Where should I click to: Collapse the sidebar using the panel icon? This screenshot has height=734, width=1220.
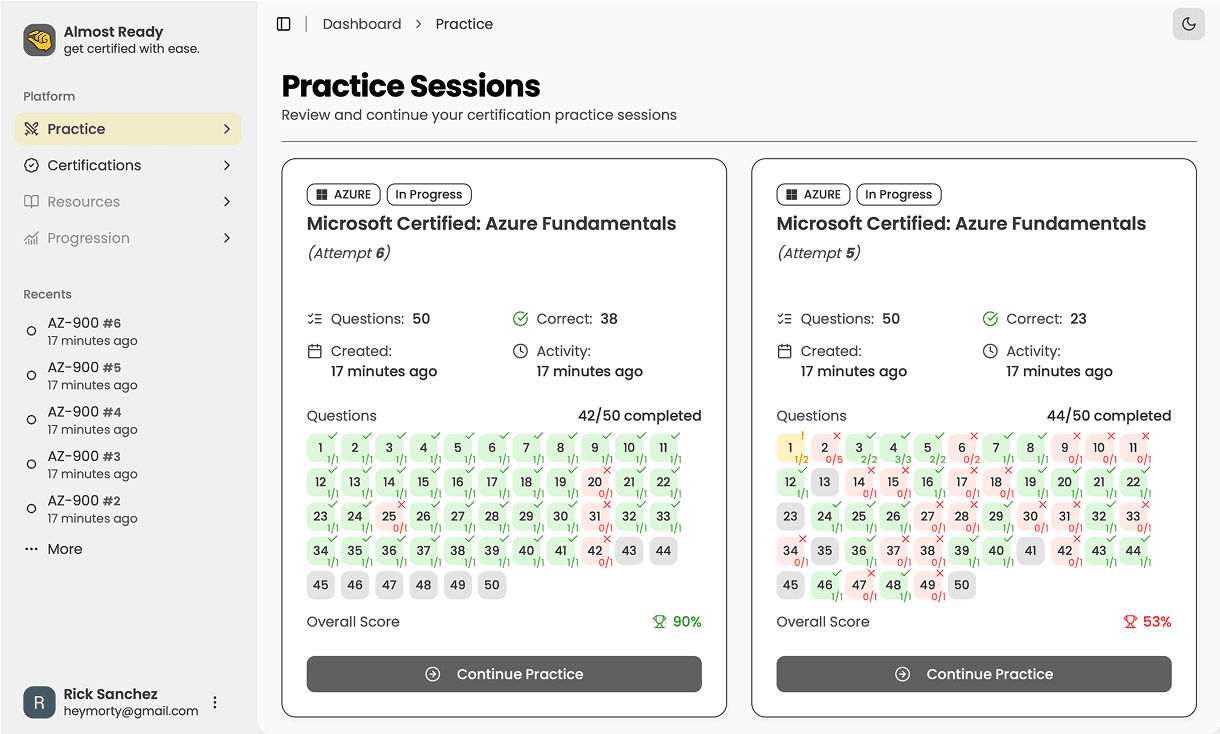coord(284,23)
